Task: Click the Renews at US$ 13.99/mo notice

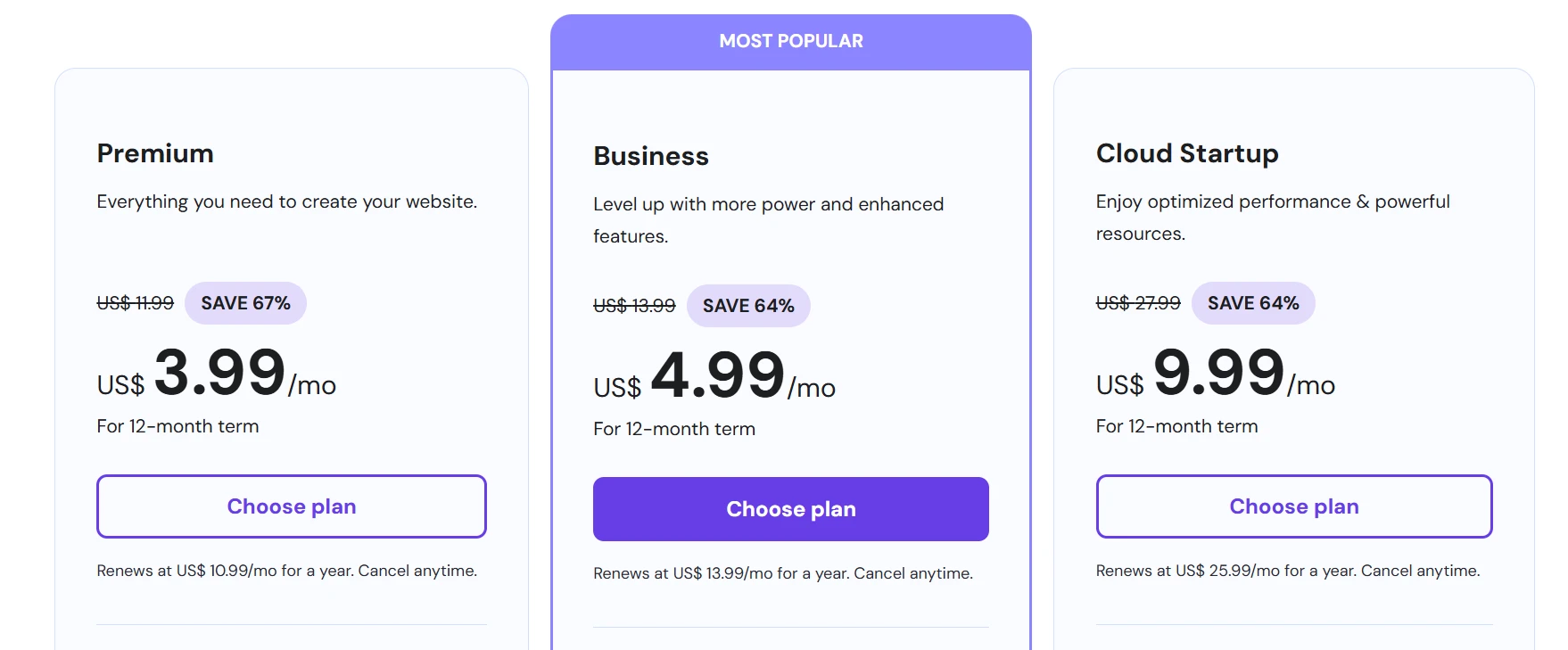Action: coord(782,573)
